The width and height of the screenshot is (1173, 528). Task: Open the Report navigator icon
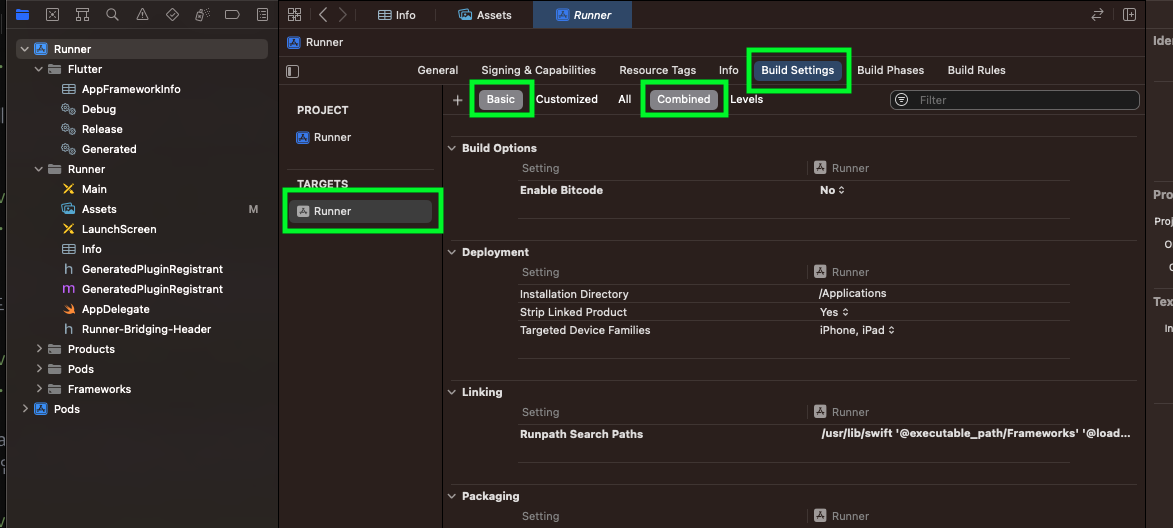(262, 14)
